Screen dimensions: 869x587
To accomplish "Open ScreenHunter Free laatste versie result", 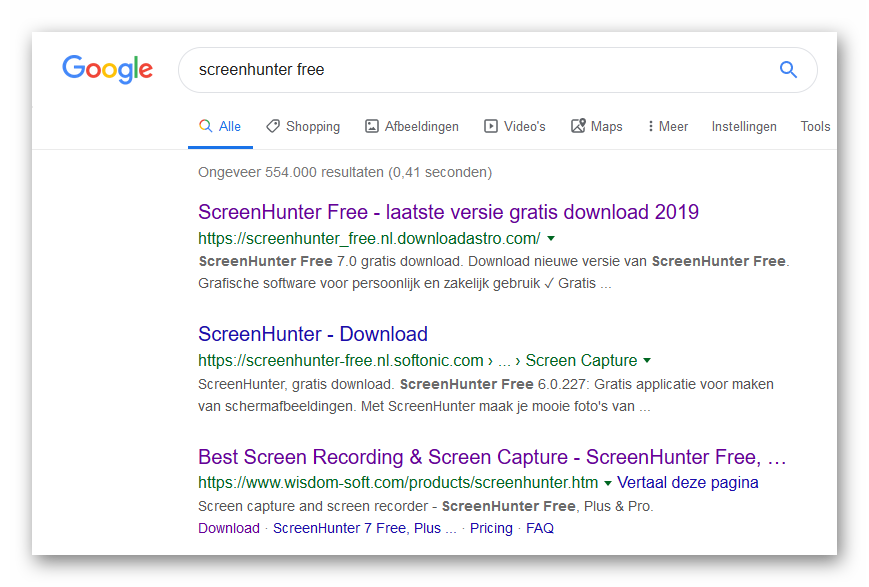I will [x=448, y=212].
